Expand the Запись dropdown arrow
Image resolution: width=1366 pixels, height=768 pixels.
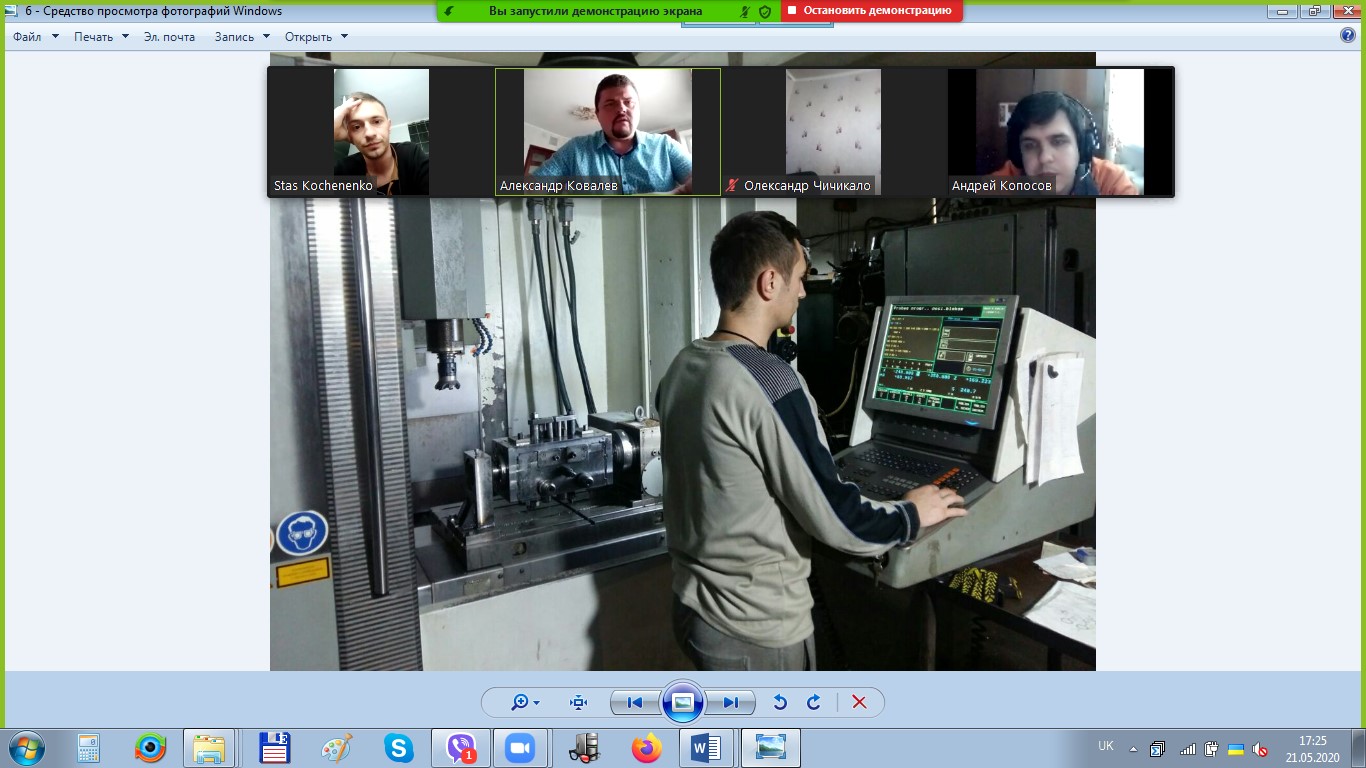(x=266, y=37)
